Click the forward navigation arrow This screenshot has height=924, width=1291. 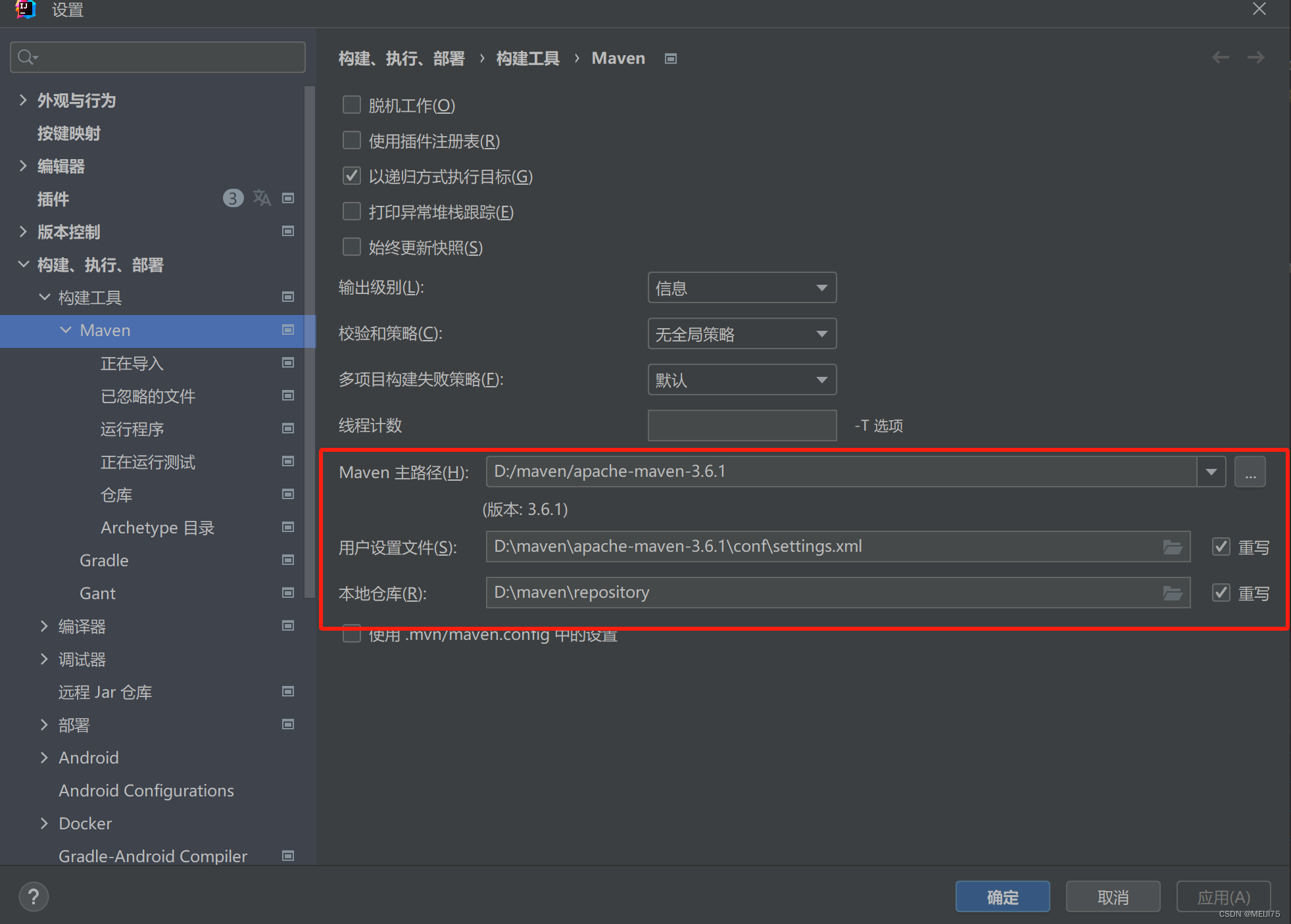1256,58
